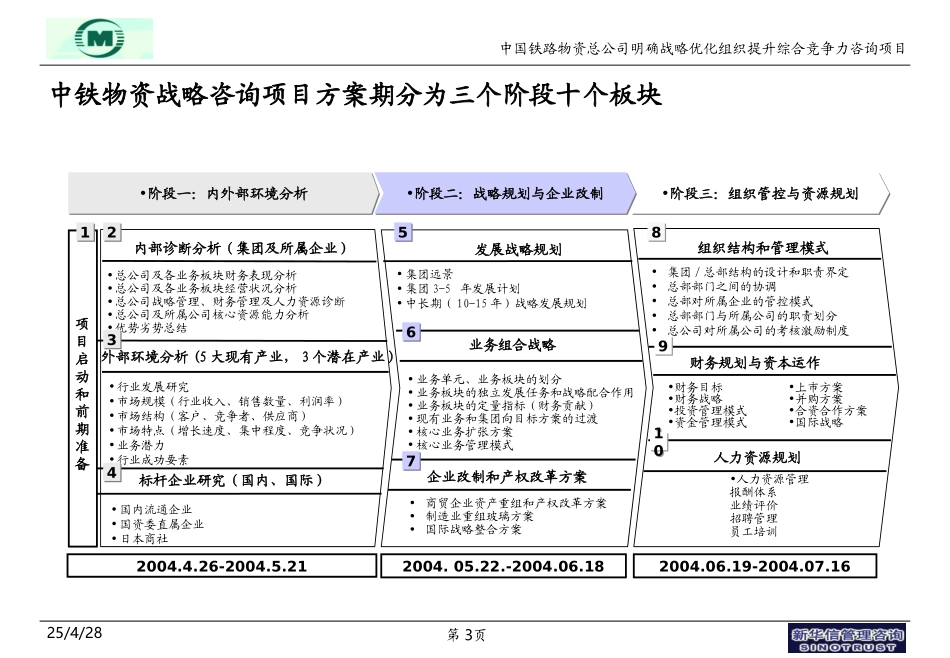Image resolution: width=950 pixels, height=658 pixels.
Task: Click the header text 中国铁路物资总公司明确战略优化组织
Action: (x=703, y=48)
